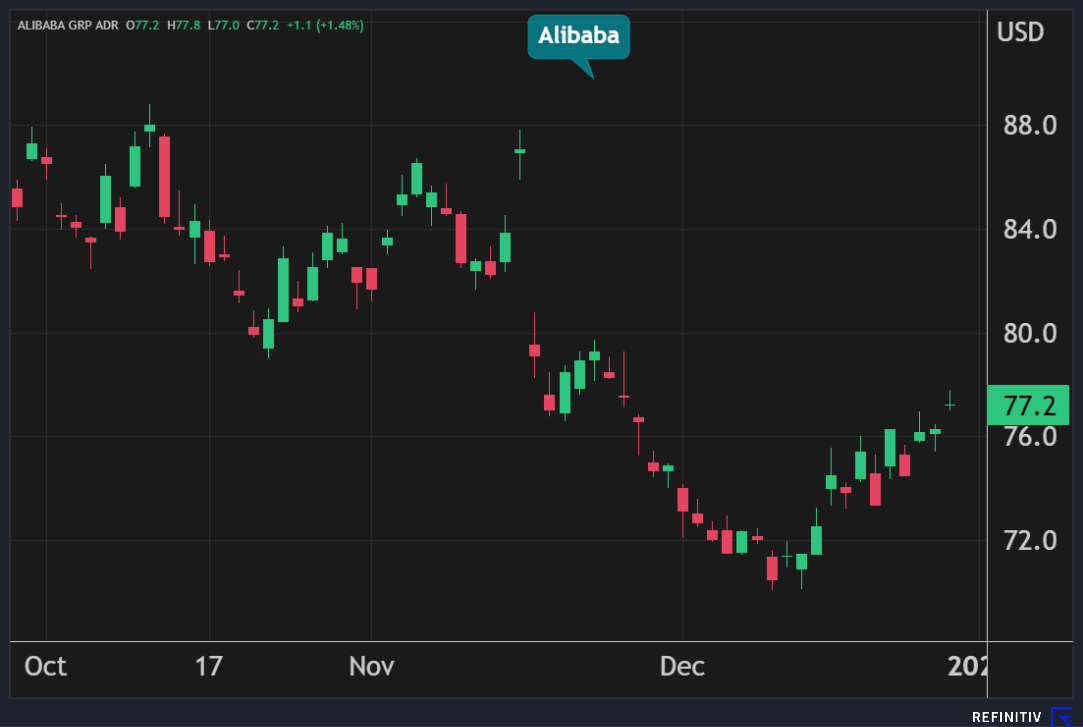Screen dimensions: 1083x727
Task: Click the Oct date axis label
Action: 46,666
